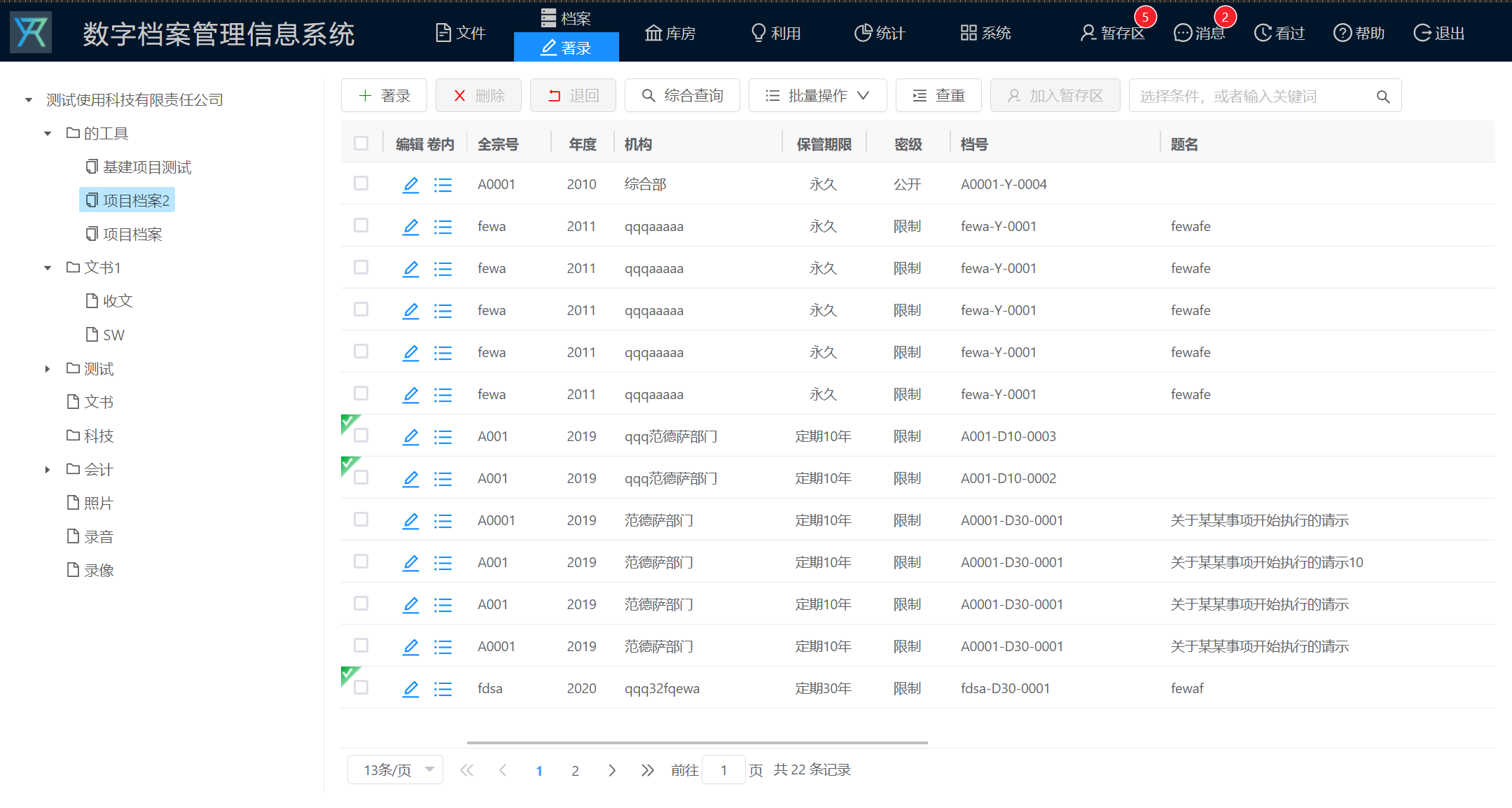This screenshot has height=808, width=1512.
Task: Expand the 测试 folder
Action: (x=48, y=369)
